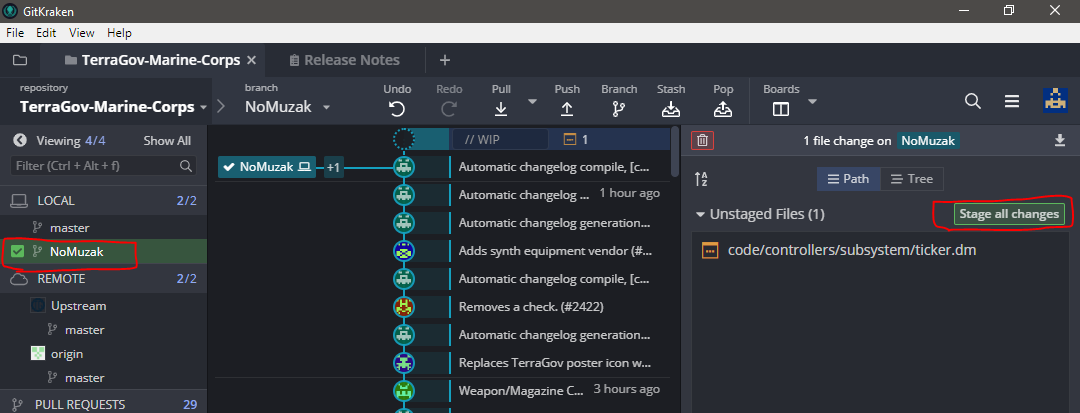Open the Boards dropdown arrow
This screenshot has width=1080, height=413.
812,101
